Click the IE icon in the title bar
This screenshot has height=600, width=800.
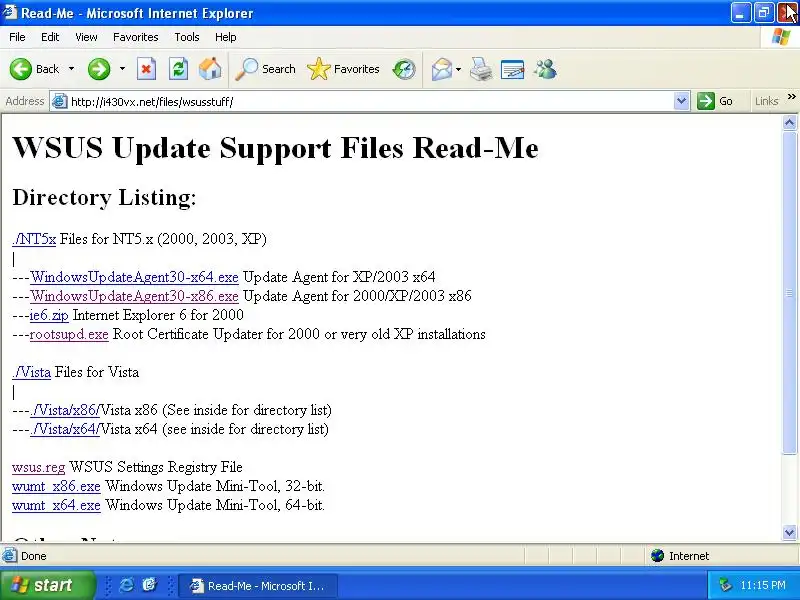click(10, 12)
